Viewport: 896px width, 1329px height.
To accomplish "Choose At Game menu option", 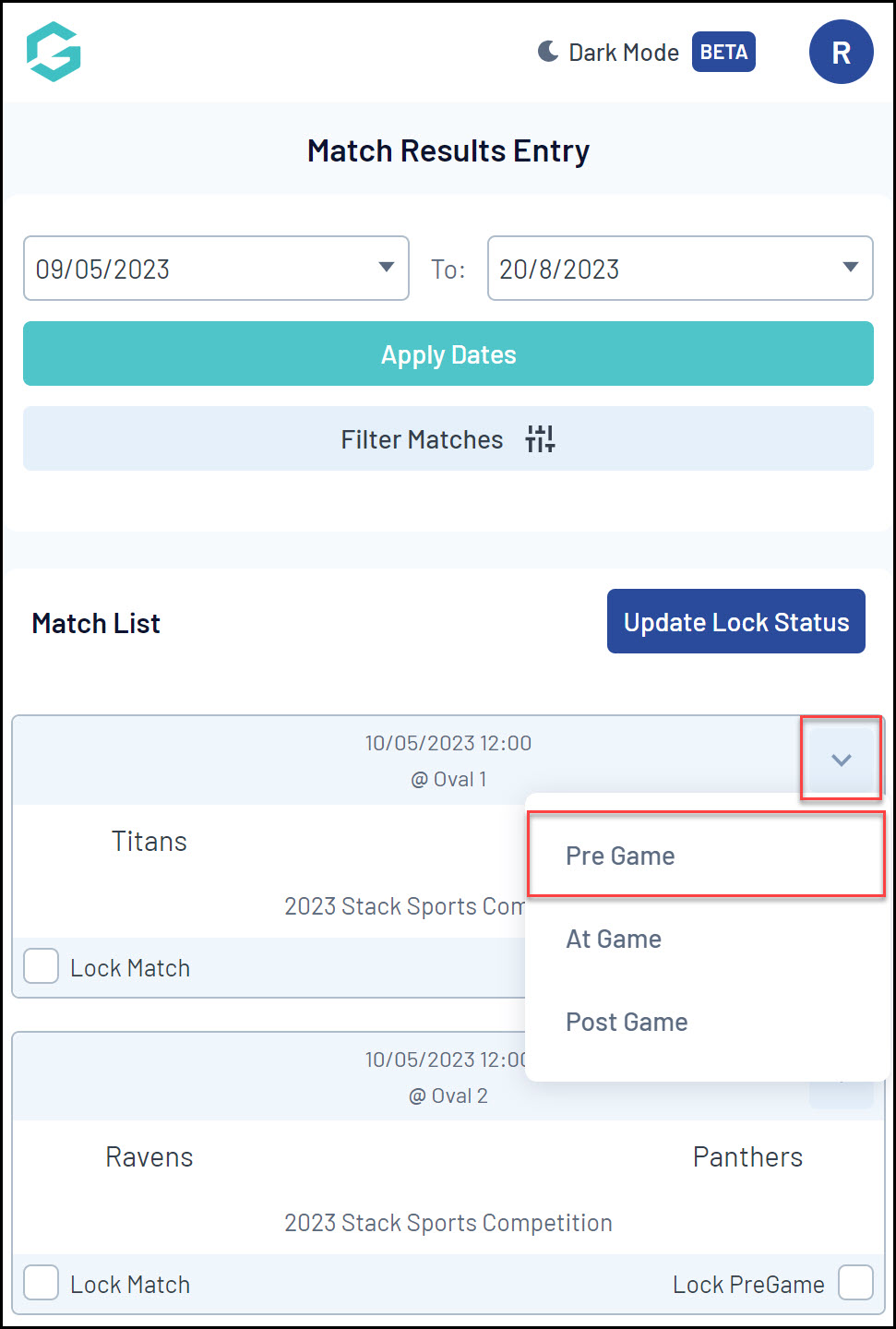I will coord(614,940).
